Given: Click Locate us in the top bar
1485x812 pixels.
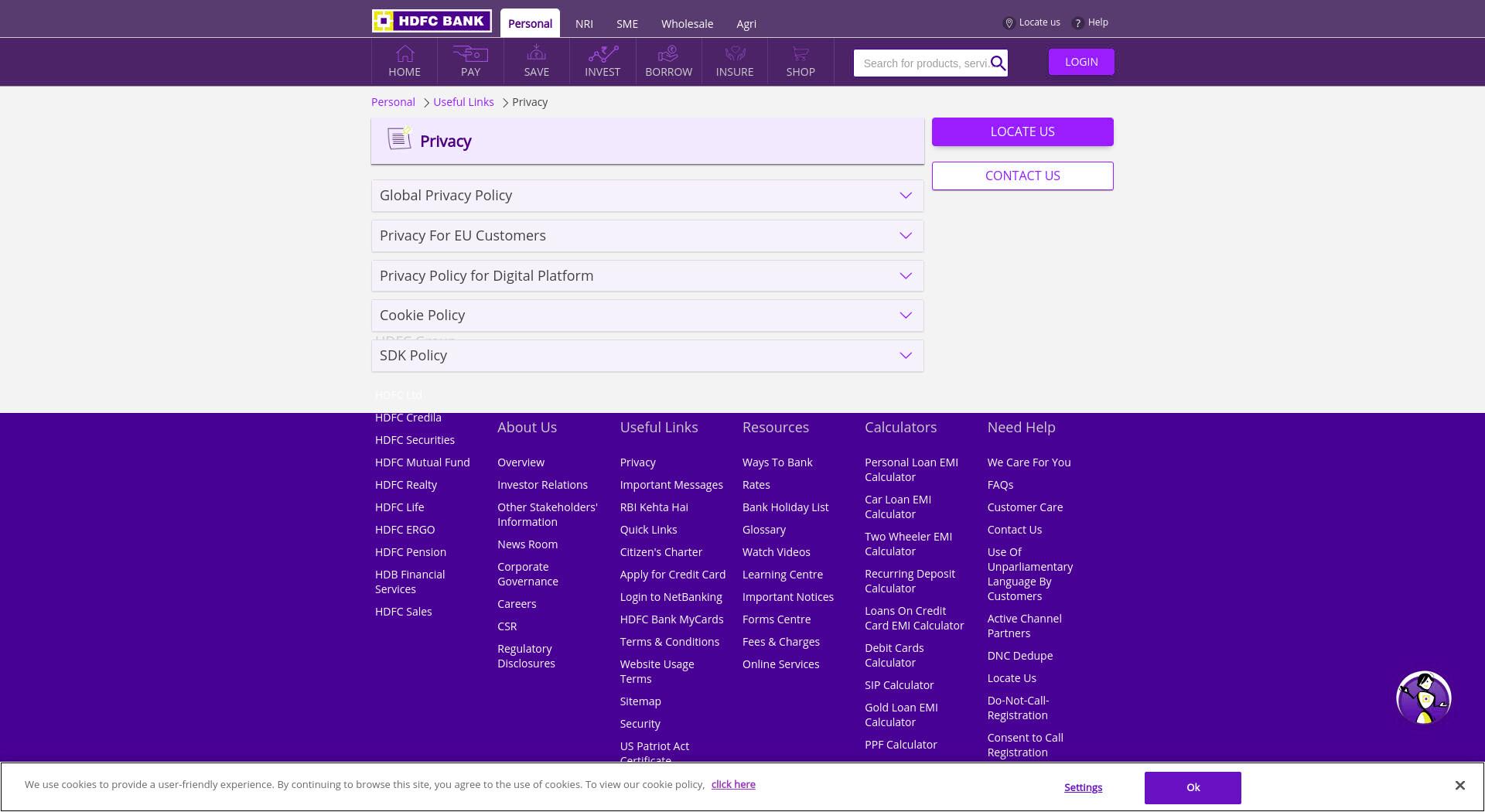Looking at the screenshot, I should pos(1032,22).
